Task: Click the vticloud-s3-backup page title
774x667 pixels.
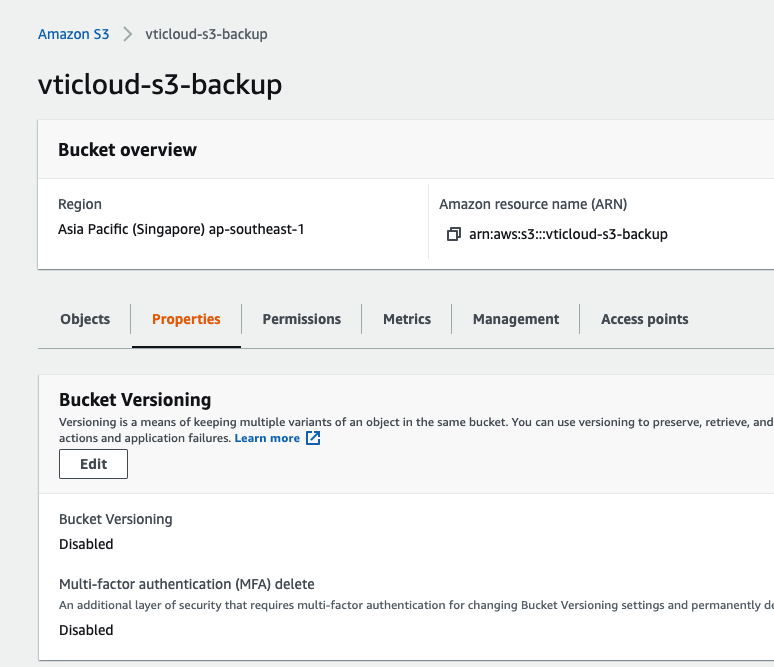Action: click(x=160, y=84)
